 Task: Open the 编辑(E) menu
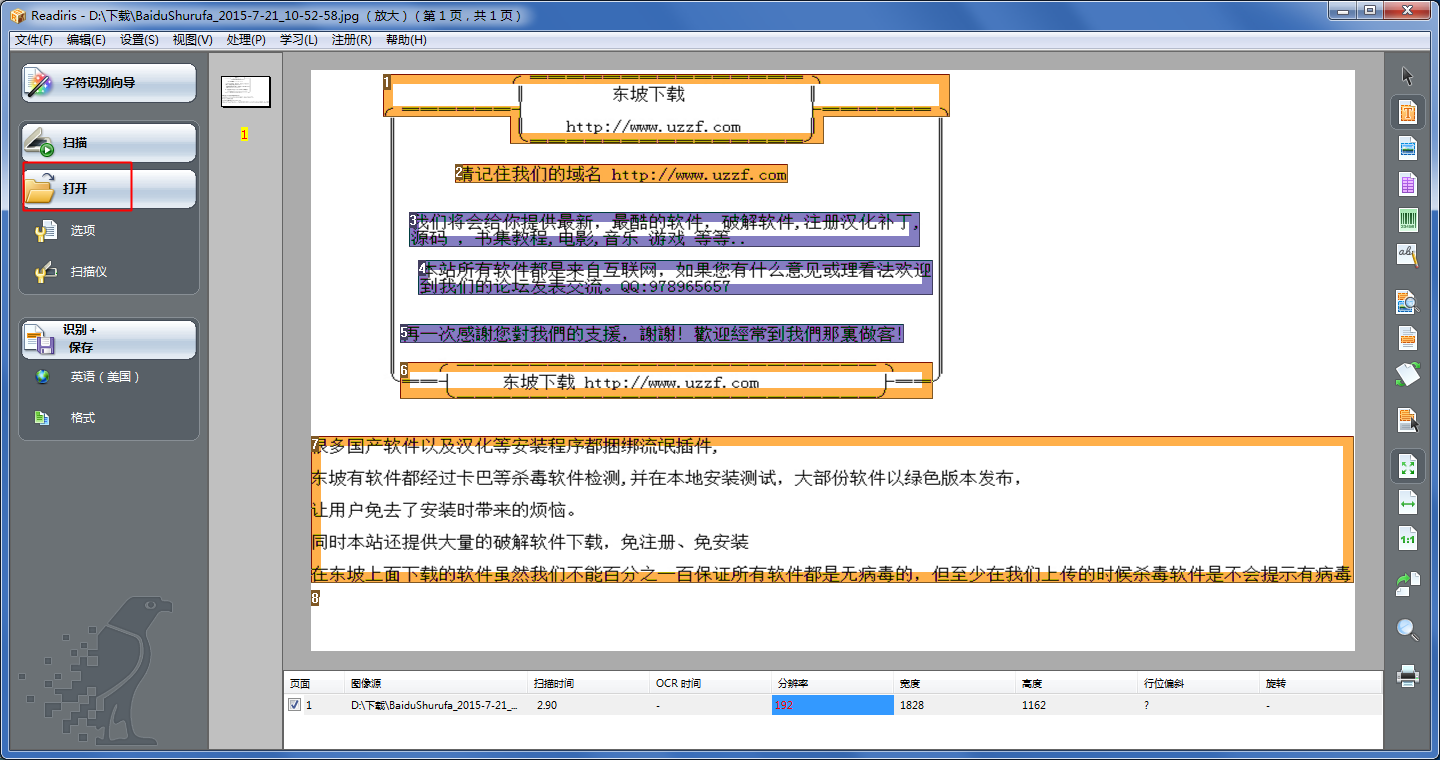point(86,40)
